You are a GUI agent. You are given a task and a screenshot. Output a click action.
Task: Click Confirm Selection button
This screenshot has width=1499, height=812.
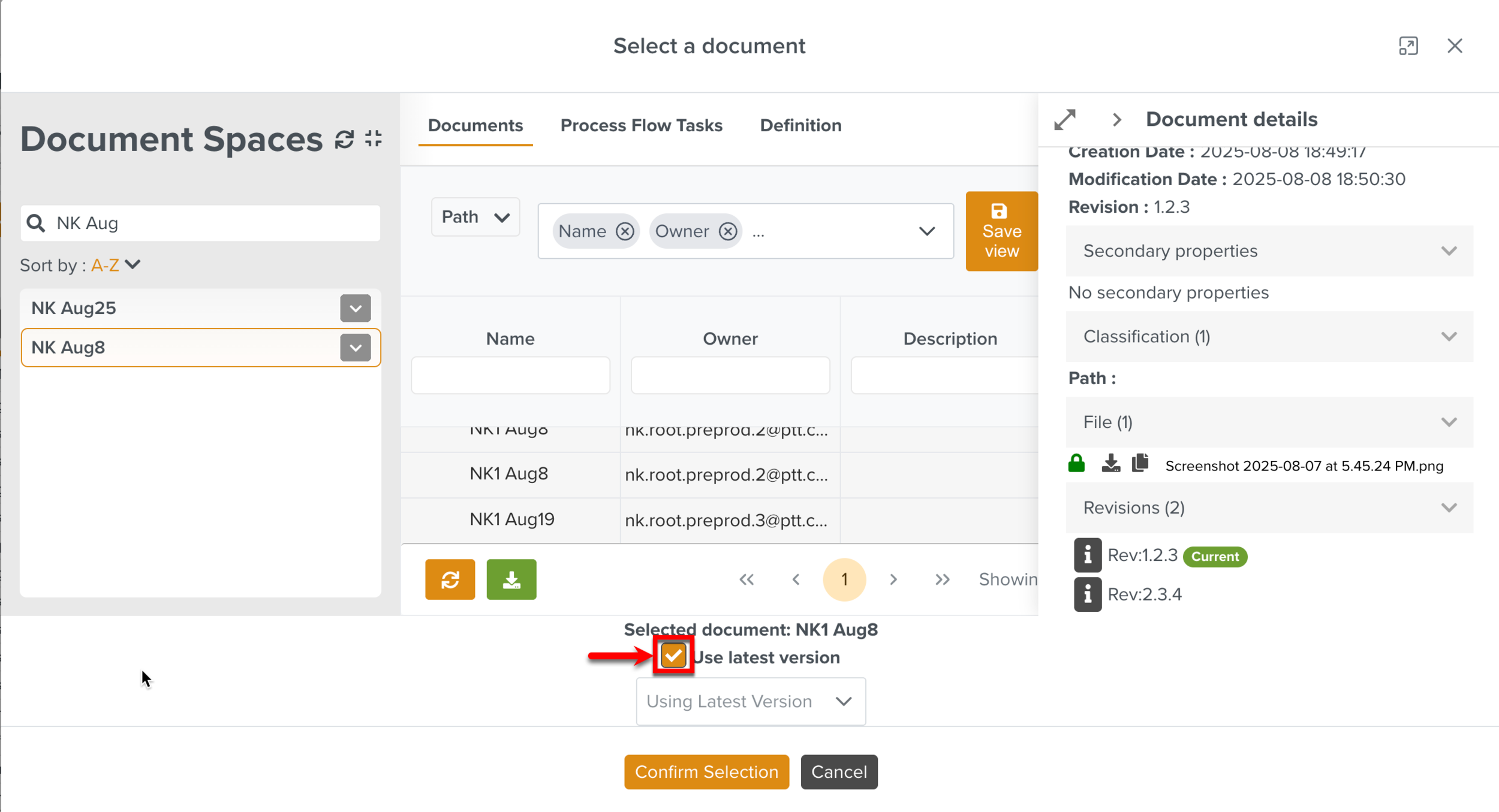point(706,772)
